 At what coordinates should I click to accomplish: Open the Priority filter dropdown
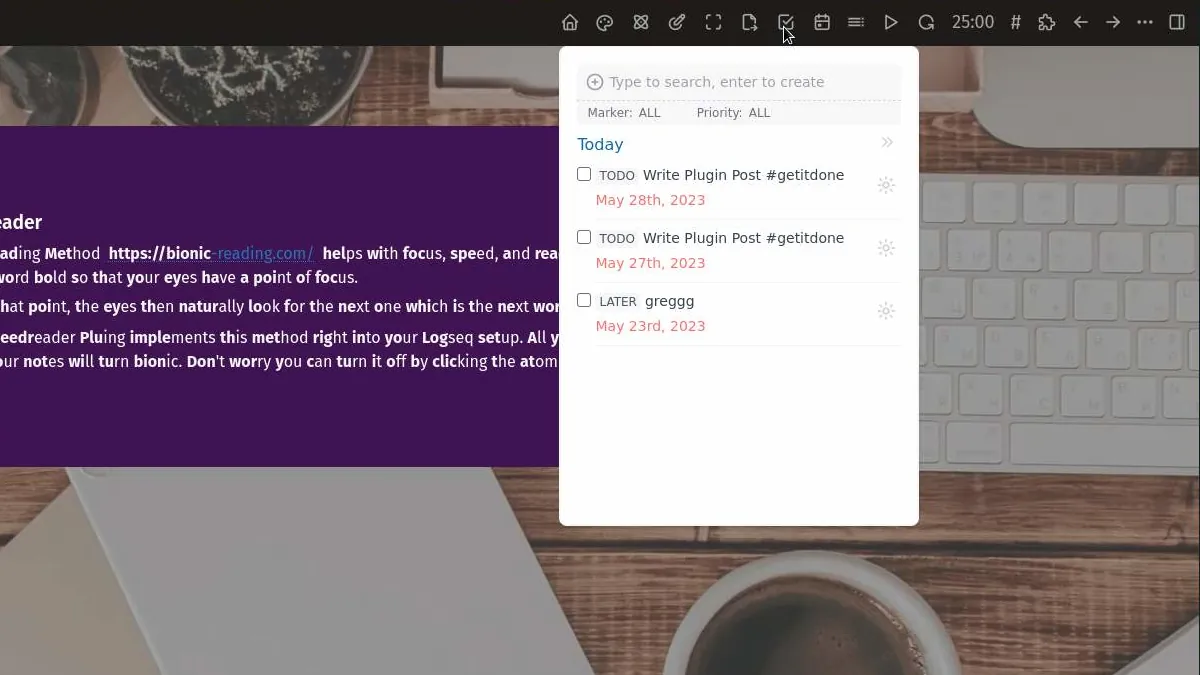pyautogui.click(x=733, y=113)
